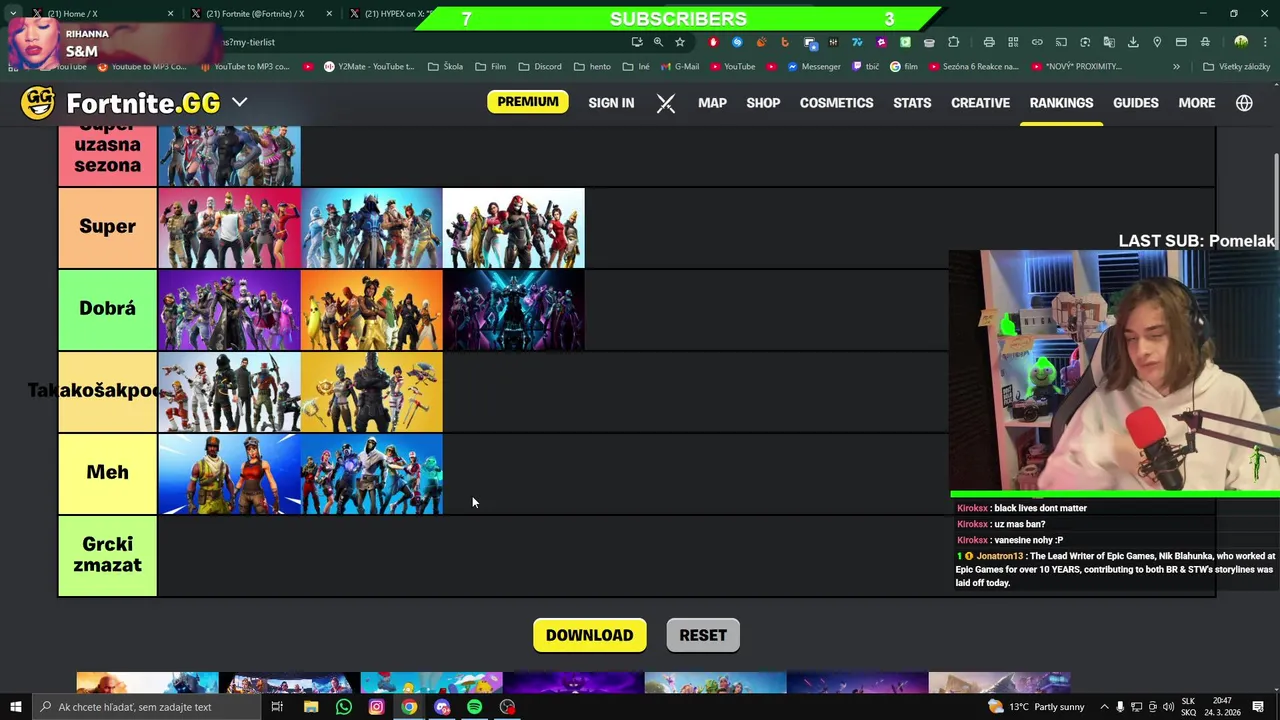Click the translate icon in toolbar

point(1109,42)
